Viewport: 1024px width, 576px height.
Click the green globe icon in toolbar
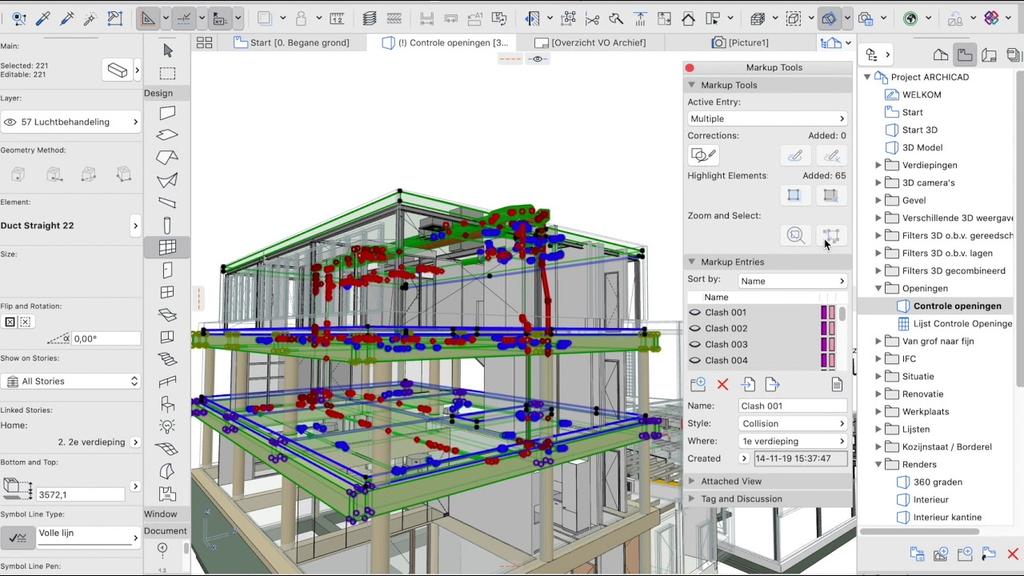(910, 18)
